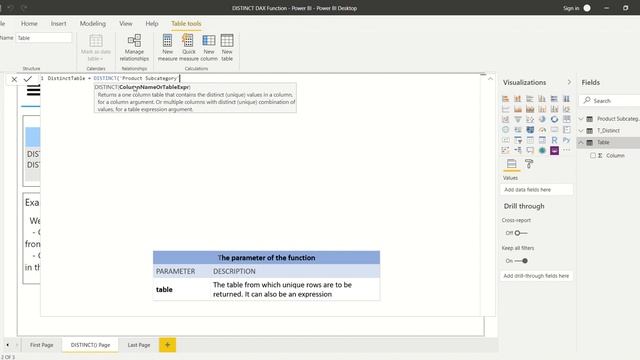Screen dimensions: 640x360
Task: Select the Q&A visual
Action: point(530,150)
